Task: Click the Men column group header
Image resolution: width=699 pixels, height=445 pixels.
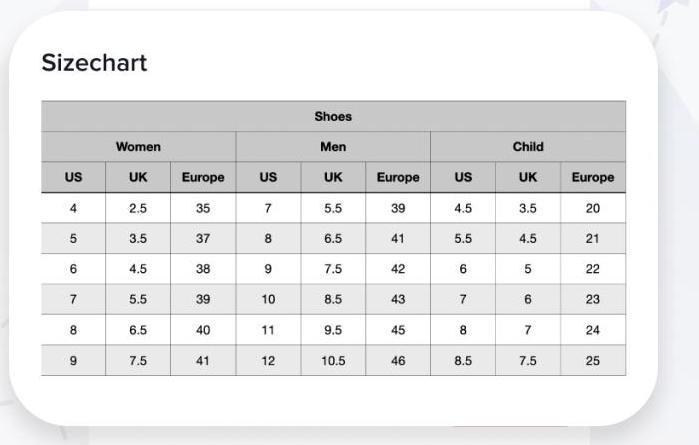Action: pos(333,147)
